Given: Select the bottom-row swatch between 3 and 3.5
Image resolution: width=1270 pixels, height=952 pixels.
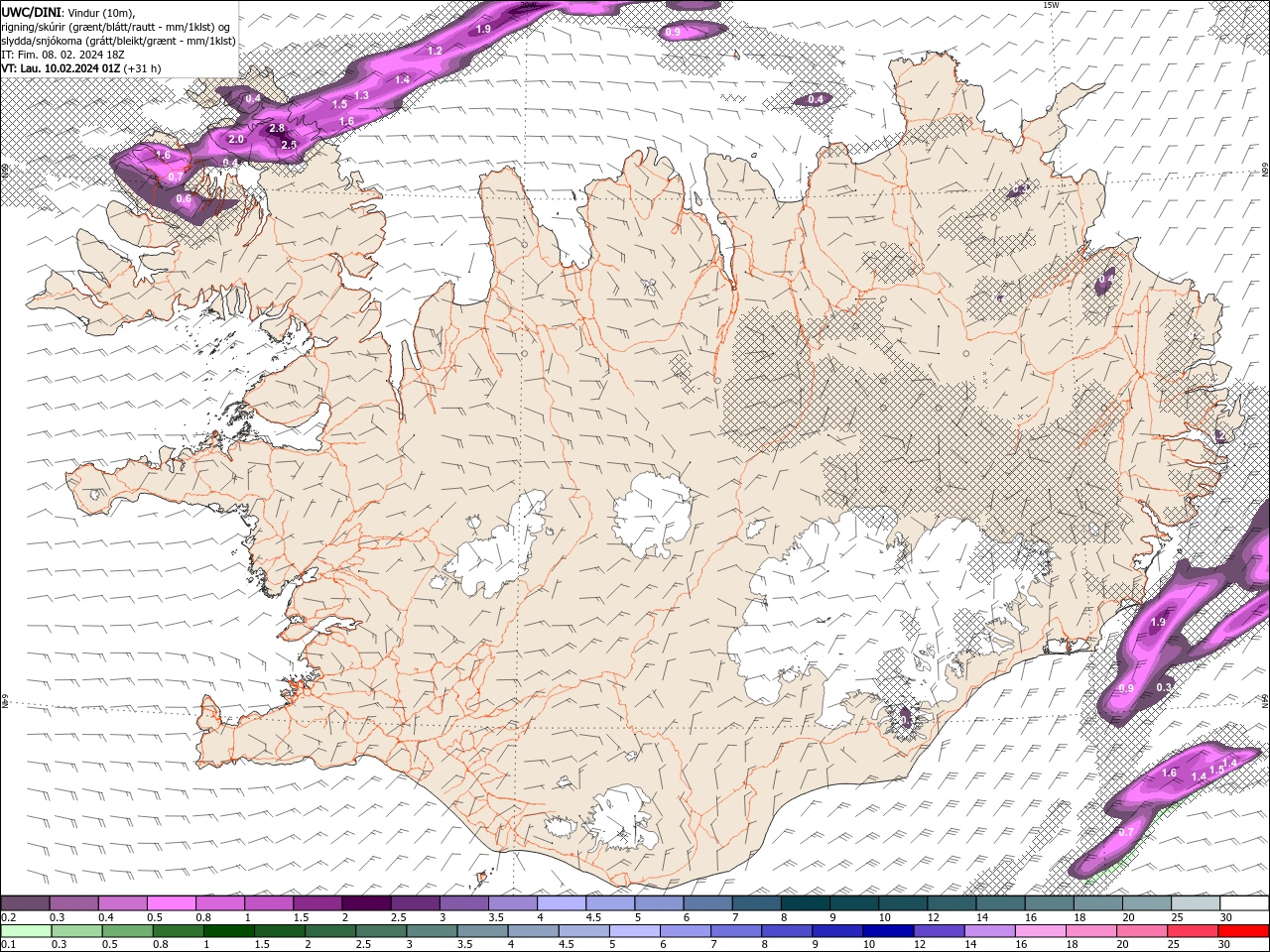Looking at the screenshot, I should [x=431, y=930].
